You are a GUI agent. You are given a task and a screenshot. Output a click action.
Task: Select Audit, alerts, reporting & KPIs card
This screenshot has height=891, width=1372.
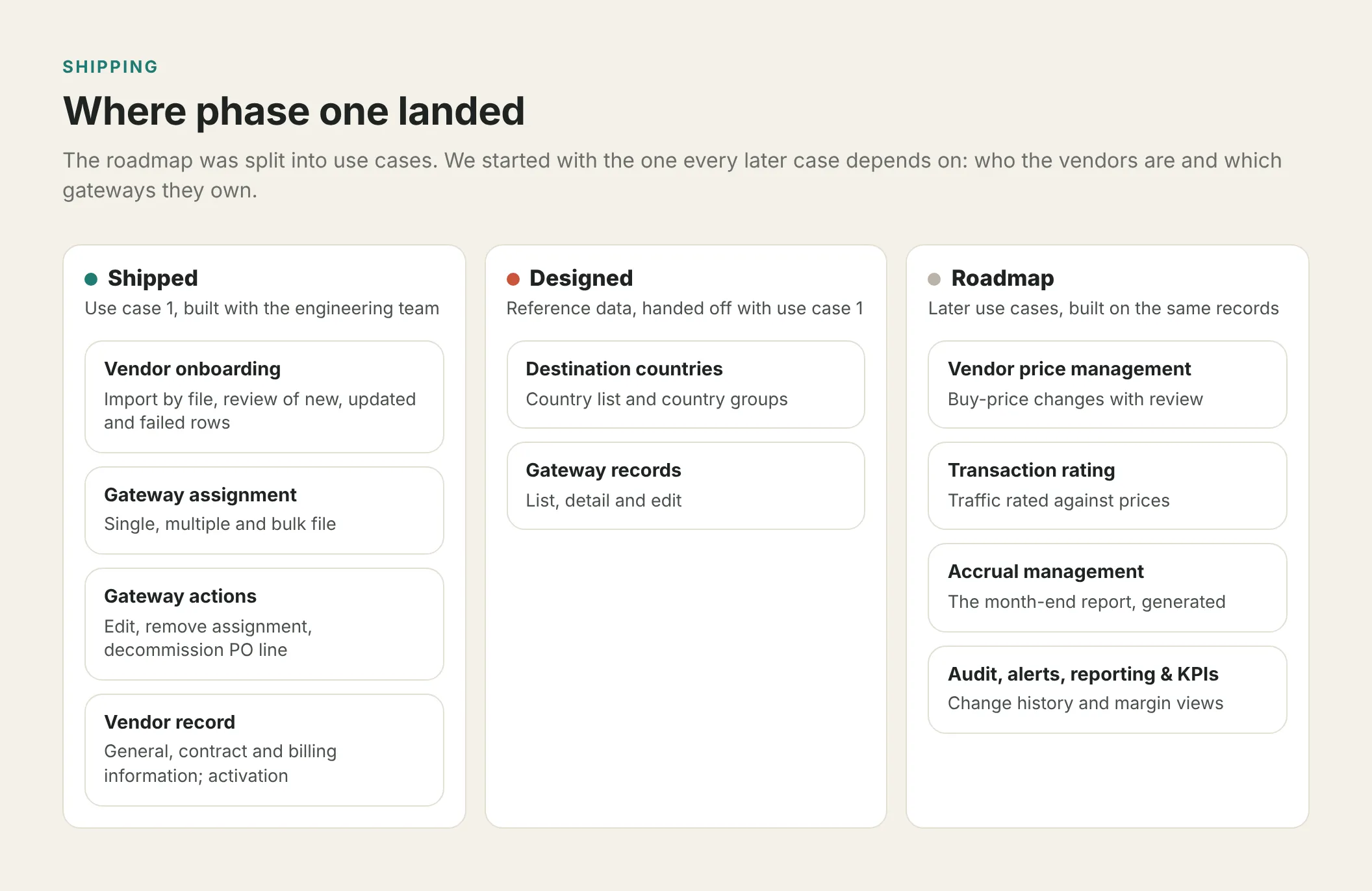tap(1107, 690)
